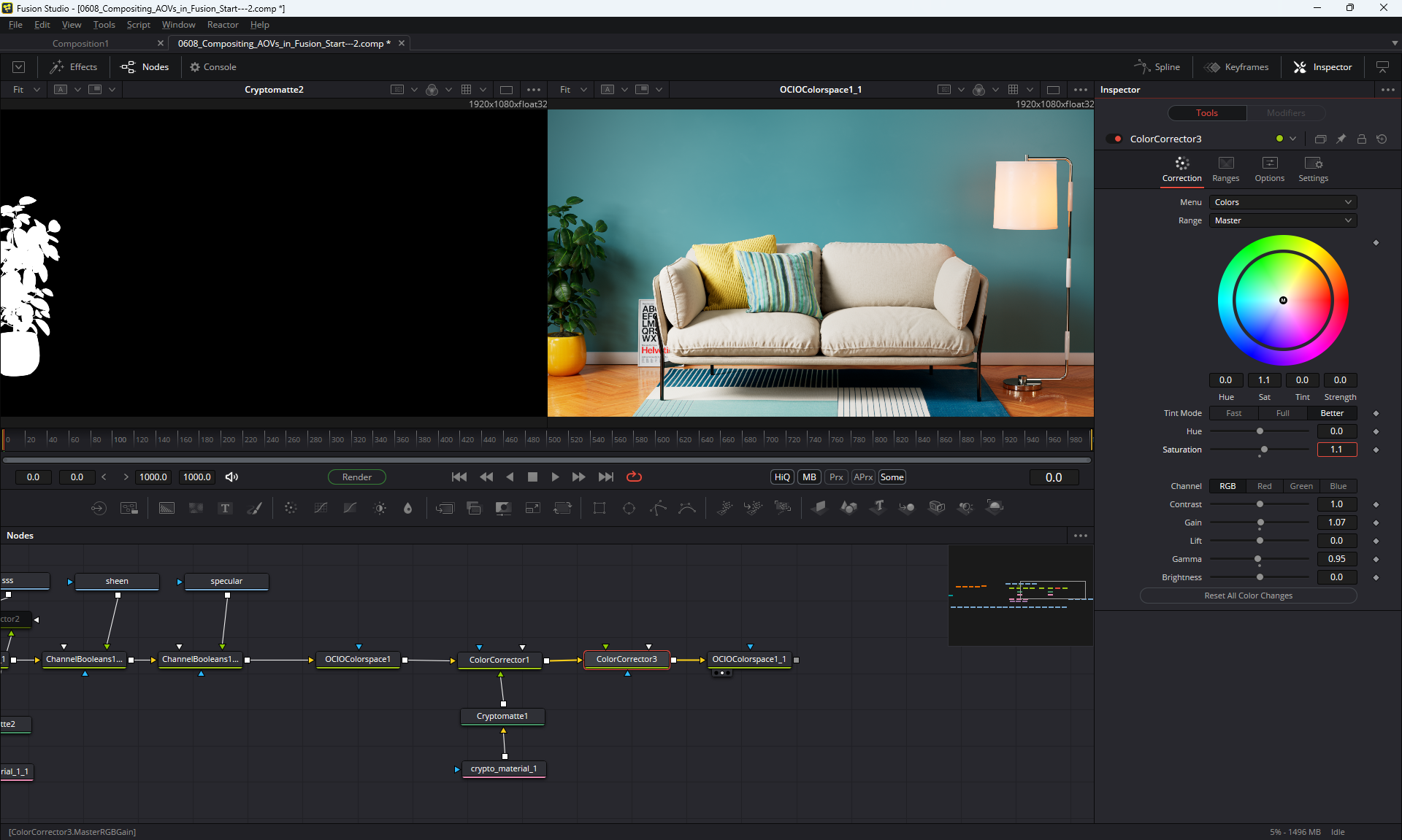Add a Paint brush tool from toolbar
Image resolution: width=1402 pixels, height=840 pixels.
tap(254, 508)
